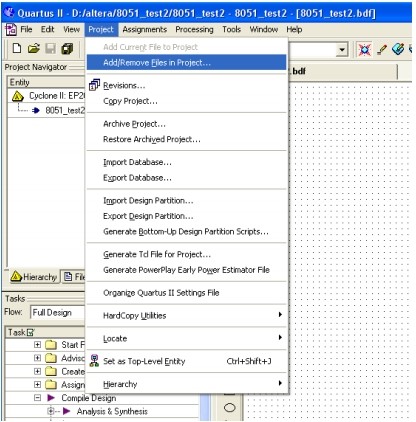
Task: Select Restore Archived Project...
Action: tap(186, 139)
